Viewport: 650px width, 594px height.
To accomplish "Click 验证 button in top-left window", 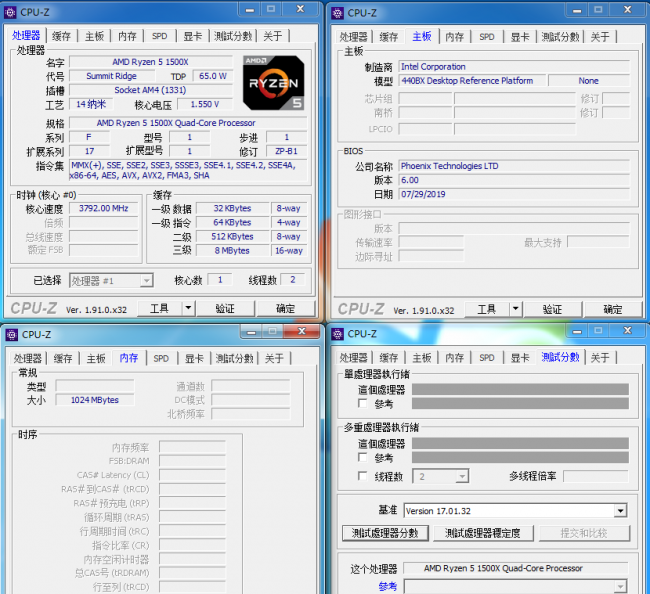I will click(225, 308).
